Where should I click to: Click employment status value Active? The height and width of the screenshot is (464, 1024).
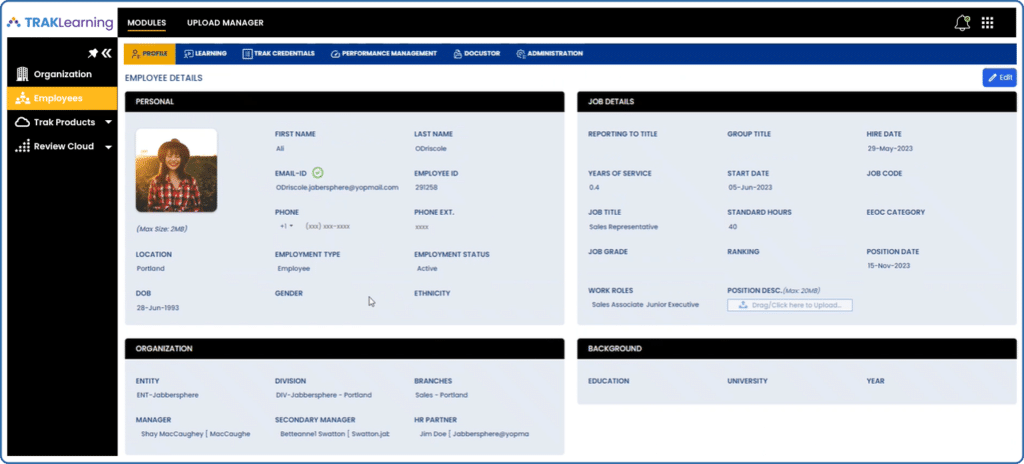427,268
